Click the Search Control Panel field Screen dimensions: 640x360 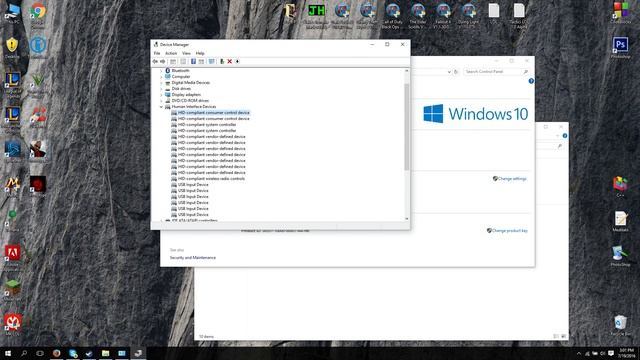[496, 72]
